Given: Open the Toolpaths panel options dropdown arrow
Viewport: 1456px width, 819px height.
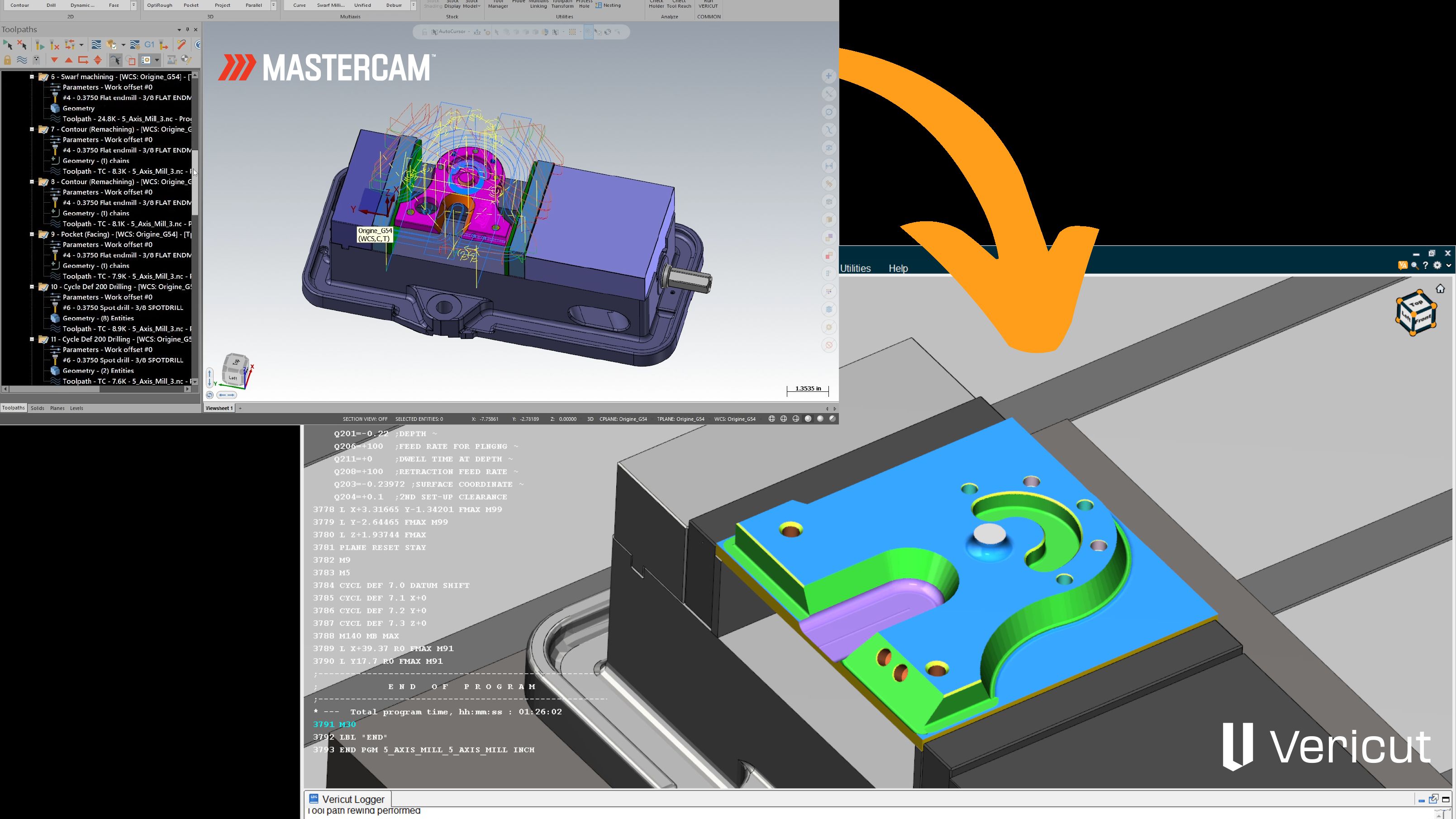Looking at the screenshot, I should 179,29.
